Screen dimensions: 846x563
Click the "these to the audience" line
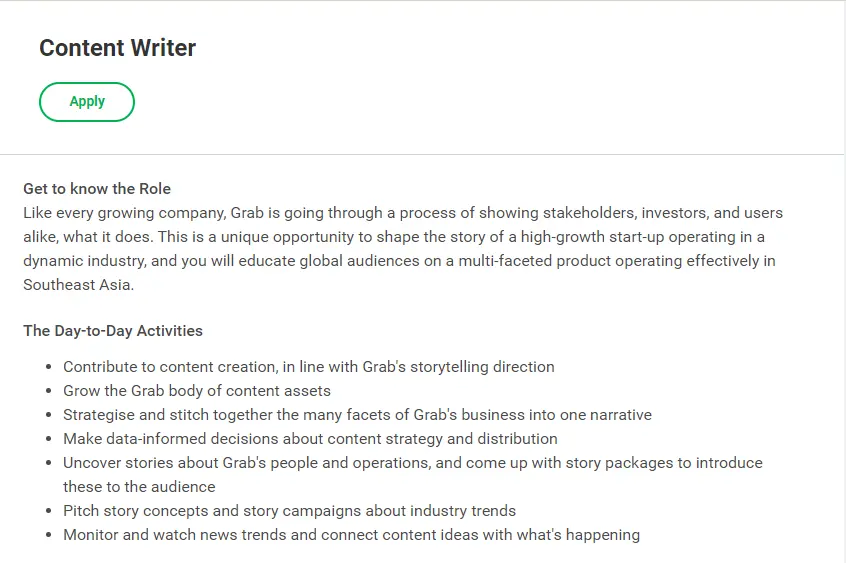tap(139, 487)
